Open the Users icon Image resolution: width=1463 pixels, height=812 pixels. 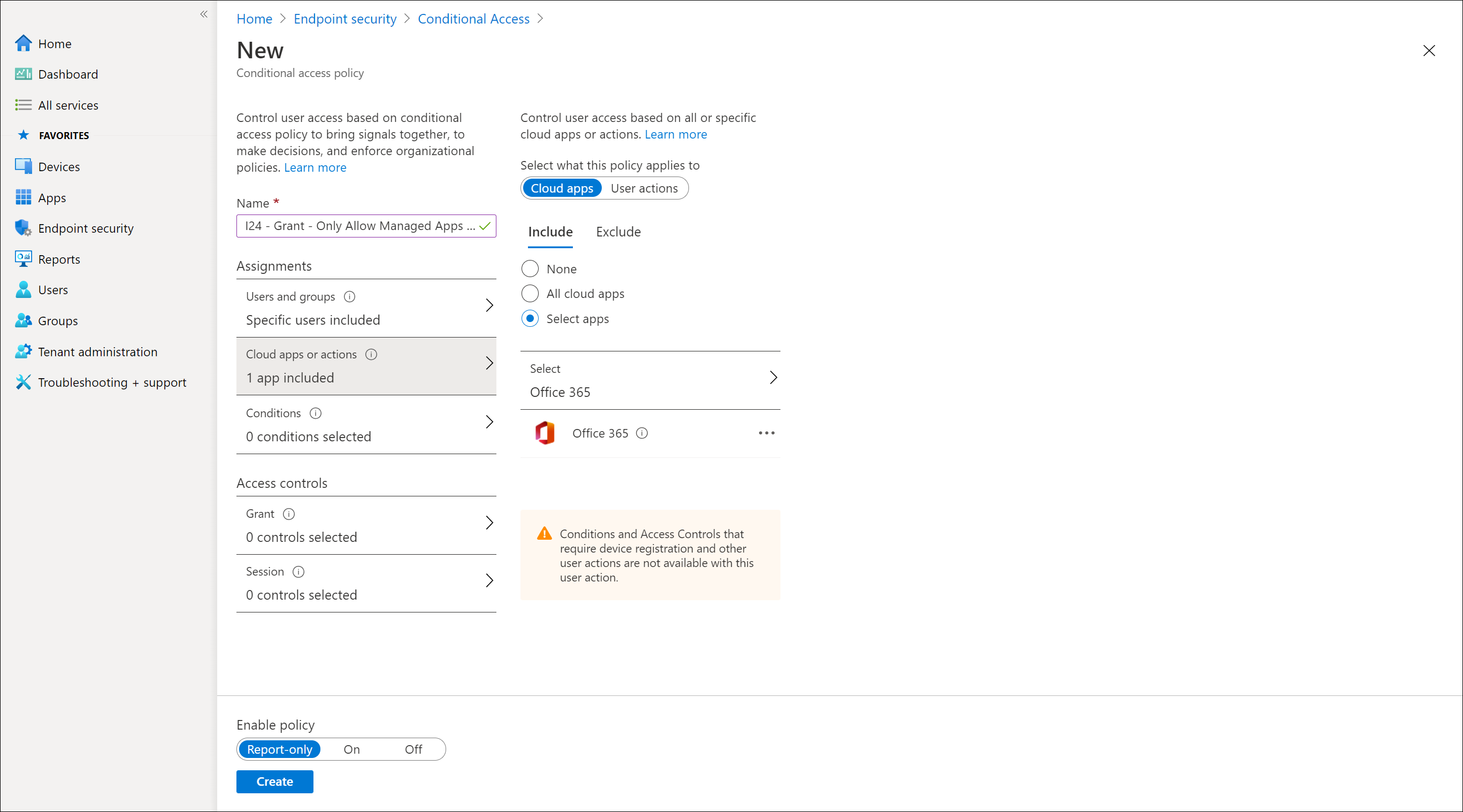(x=24, y=289)
